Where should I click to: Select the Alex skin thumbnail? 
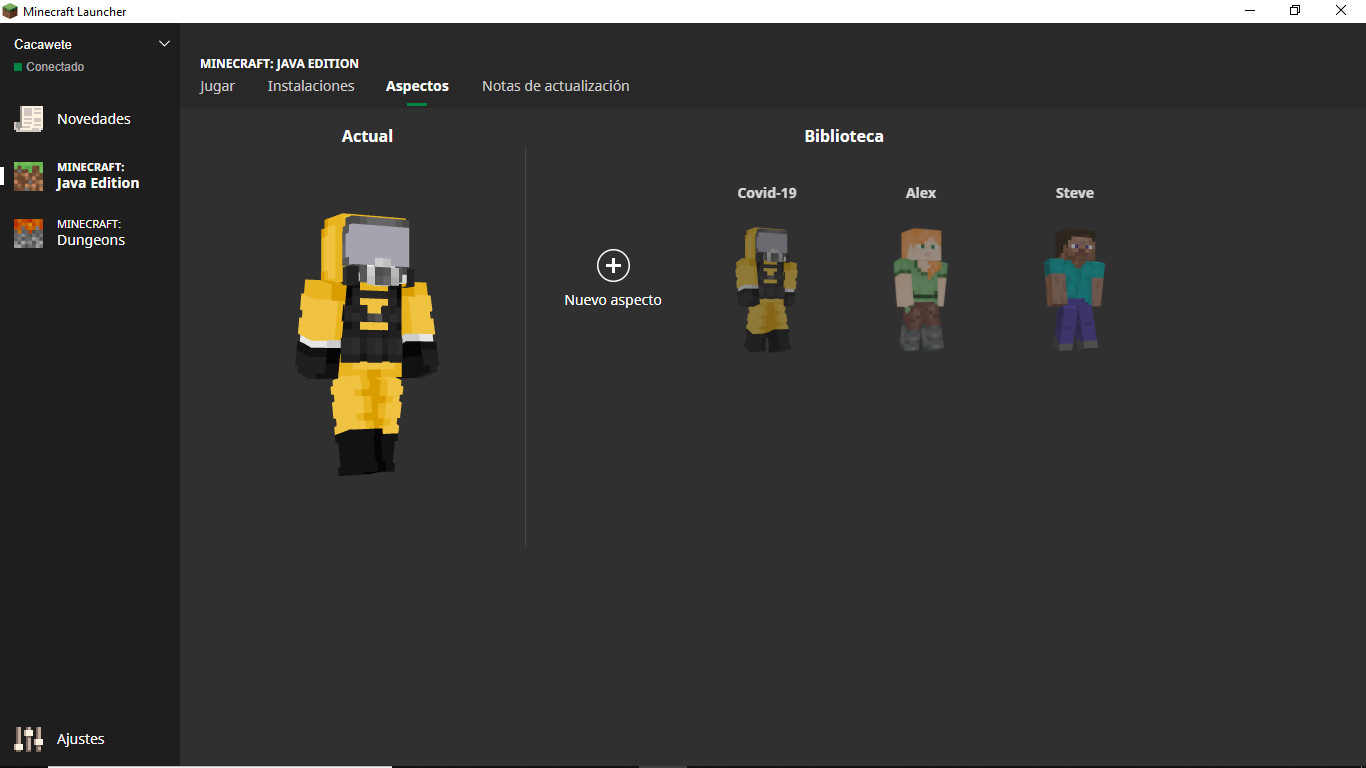coord(921,289)
